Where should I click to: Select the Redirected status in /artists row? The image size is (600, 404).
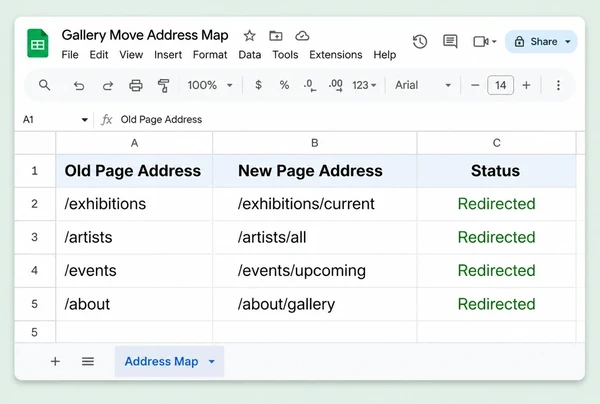(497, 237)
